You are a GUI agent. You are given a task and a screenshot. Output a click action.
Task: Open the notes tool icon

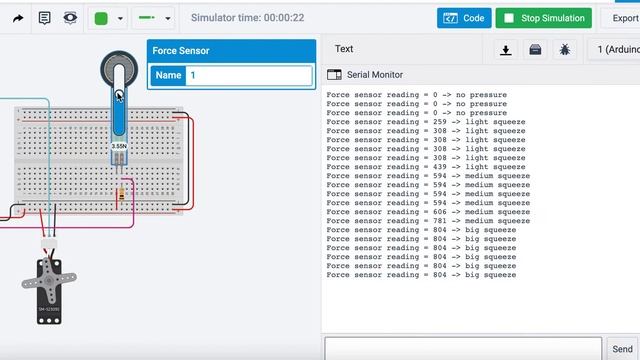(x=44, y=18)
